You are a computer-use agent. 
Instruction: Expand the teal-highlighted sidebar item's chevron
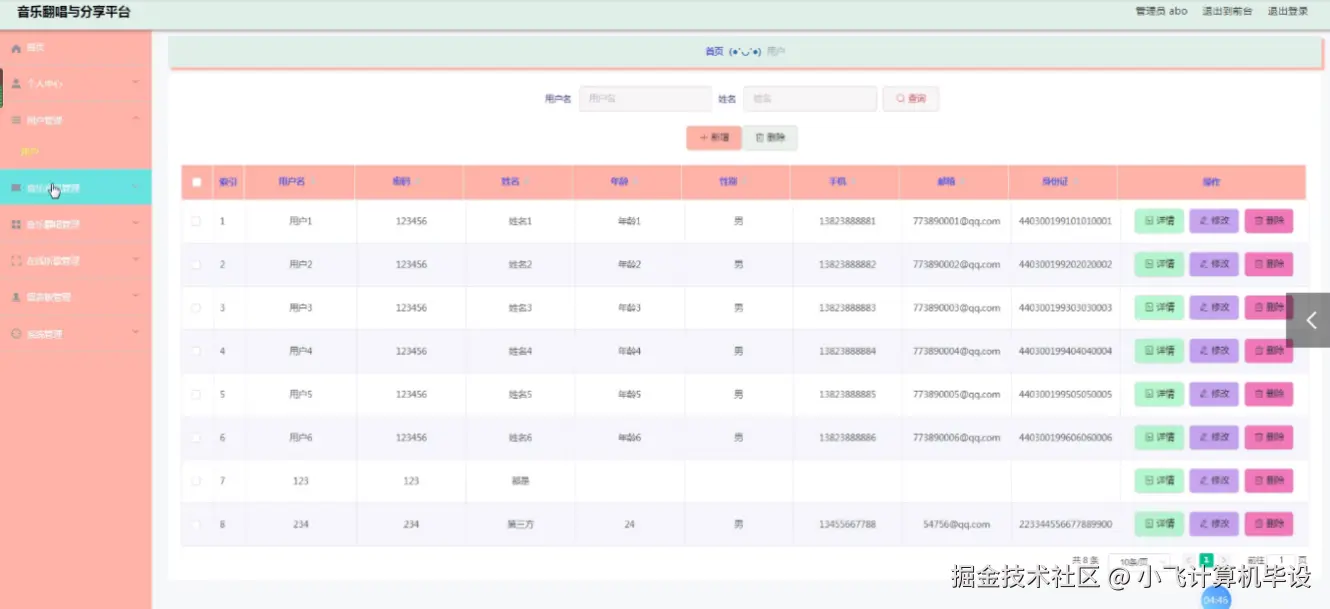pos(136,187)
